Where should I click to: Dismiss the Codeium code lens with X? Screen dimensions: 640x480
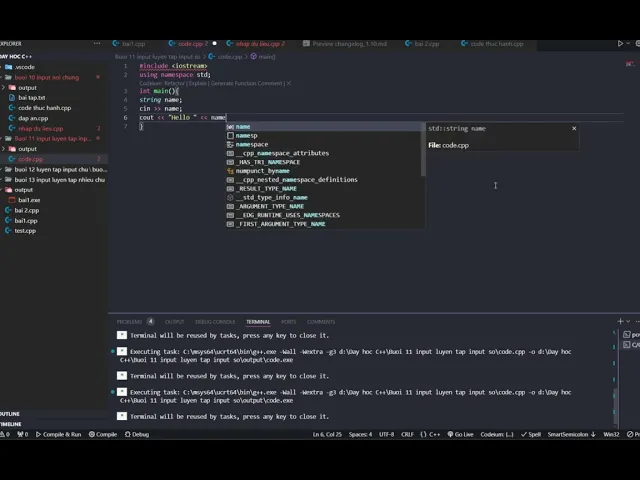289,83
